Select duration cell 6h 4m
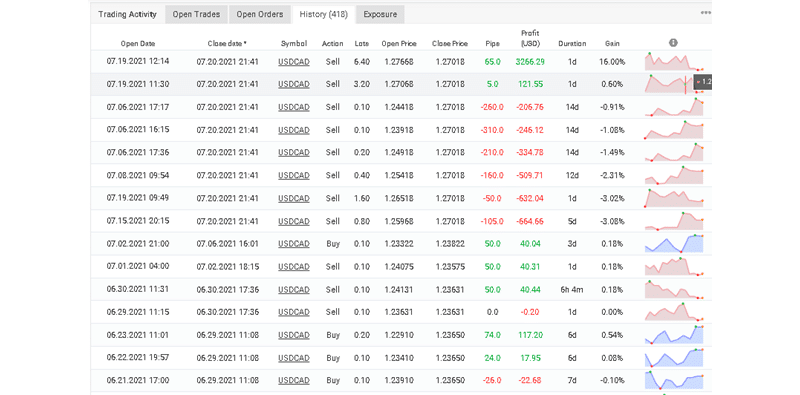This screenshot has width=800, height=395. tap(572, 290)
